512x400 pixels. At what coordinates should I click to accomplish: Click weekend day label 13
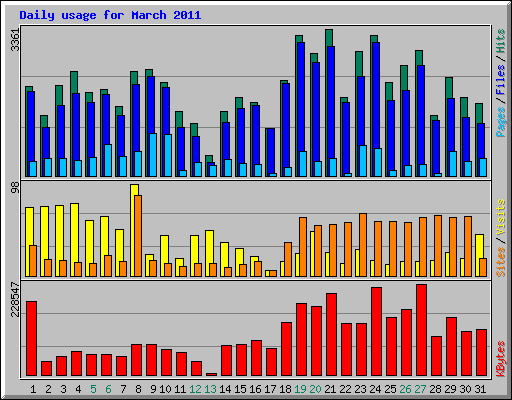click(x=210, y=389)
